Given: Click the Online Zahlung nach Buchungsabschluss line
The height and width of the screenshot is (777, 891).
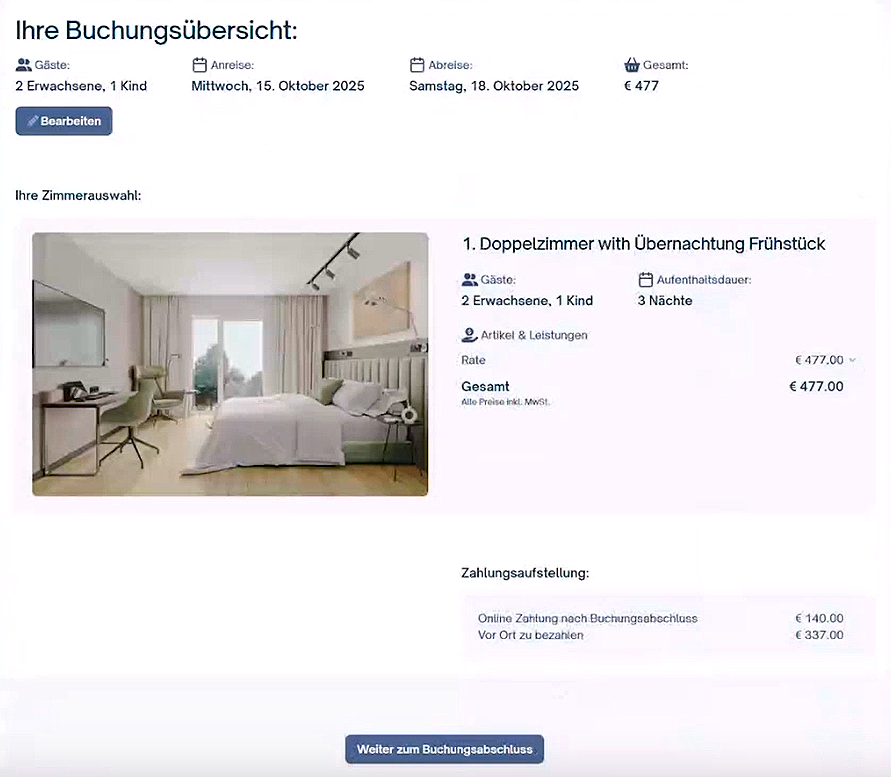Looking at the screenshot, I should [x=660, y=618].
